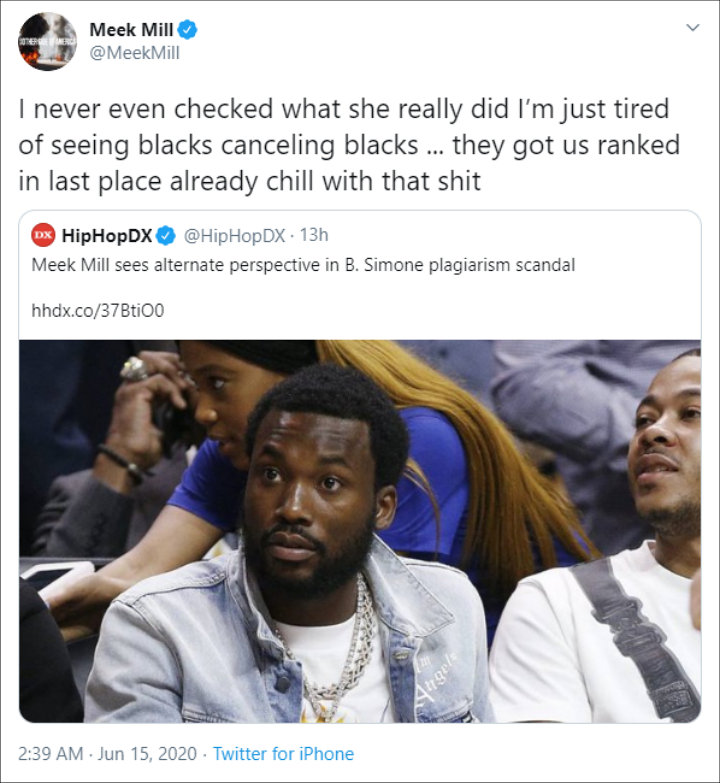Open the @MeekMill handle link
The height and width of the screenshot is (783, 720).
(134, 53)
